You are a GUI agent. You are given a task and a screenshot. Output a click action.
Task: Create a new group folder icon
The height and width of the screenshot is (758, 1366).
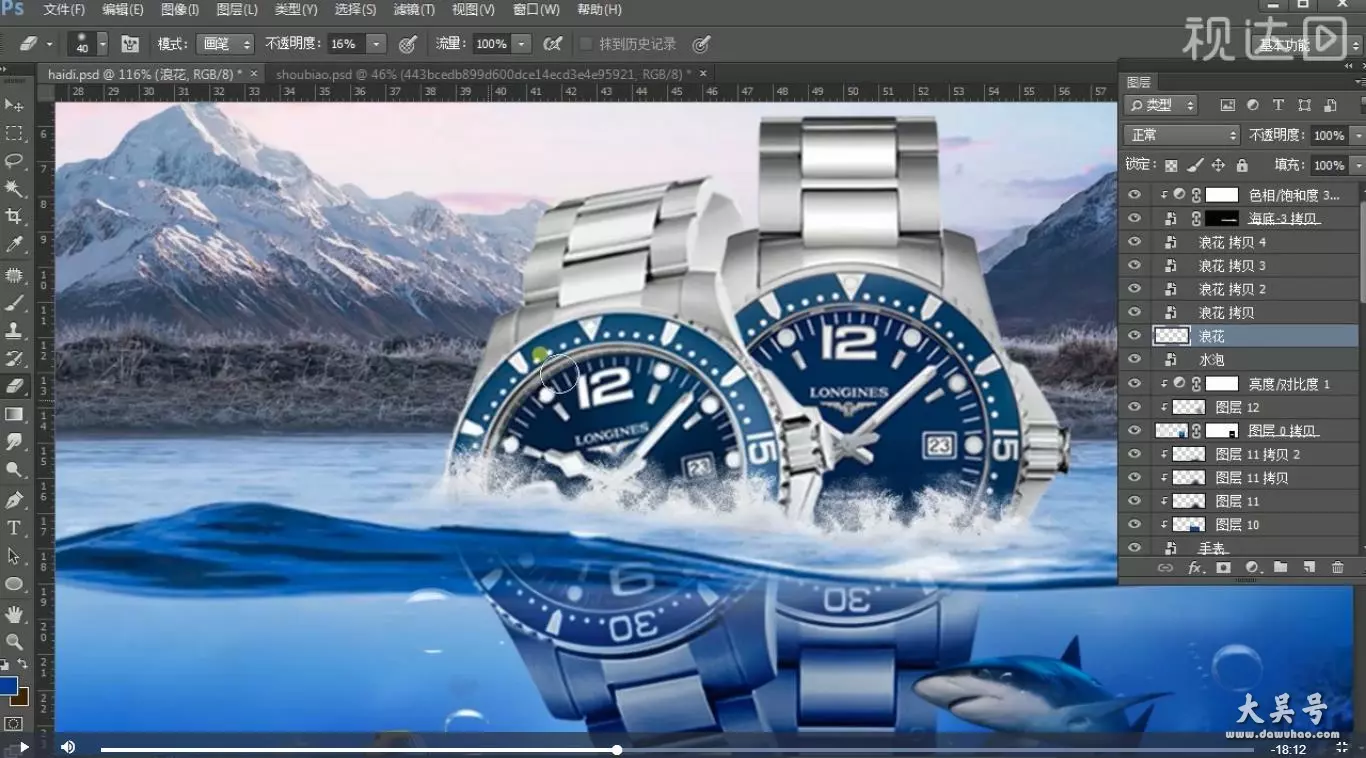[1280, 568]
